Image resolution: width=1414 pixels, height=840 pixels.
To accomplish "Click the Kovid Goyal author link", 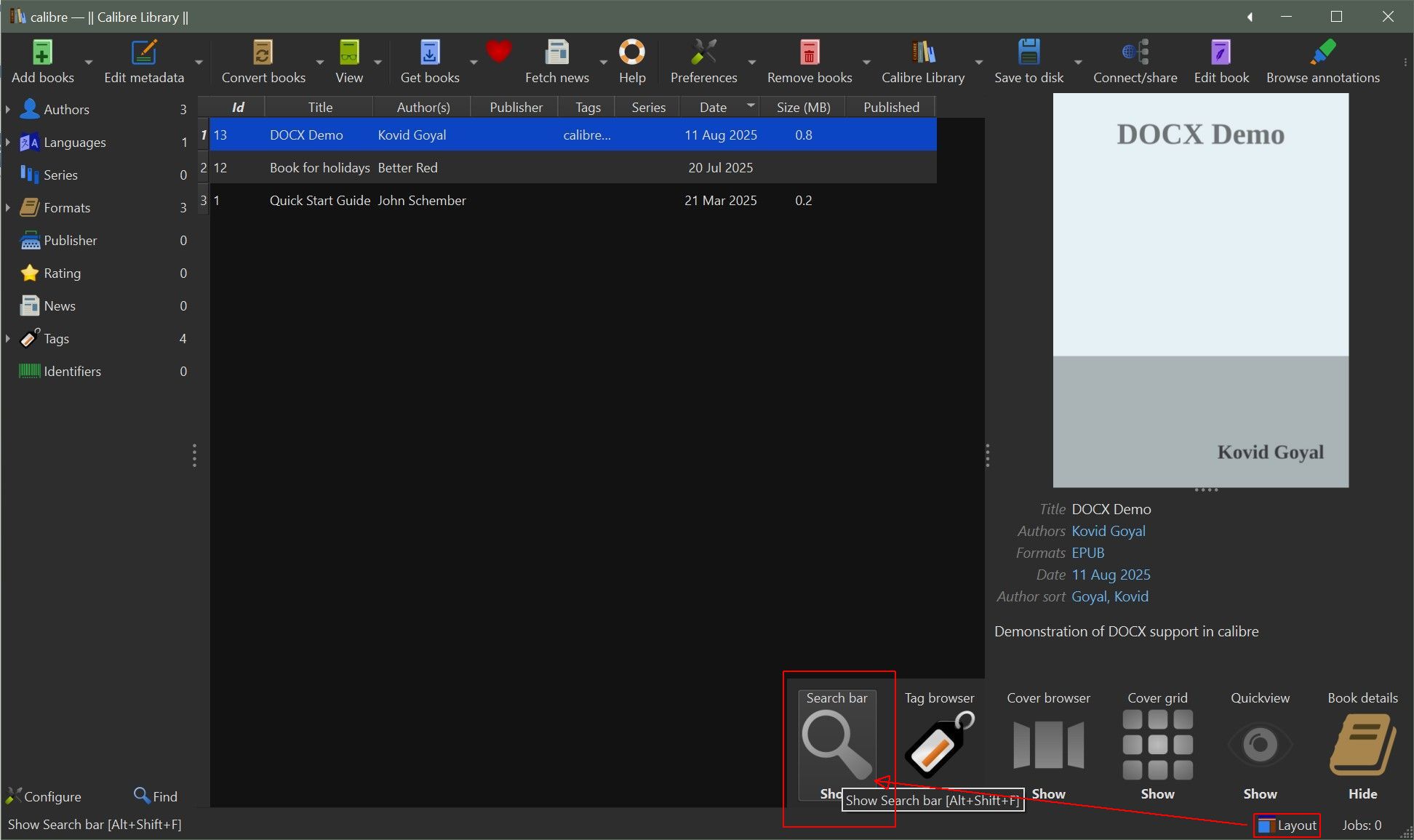I will tap(1108, 531).
